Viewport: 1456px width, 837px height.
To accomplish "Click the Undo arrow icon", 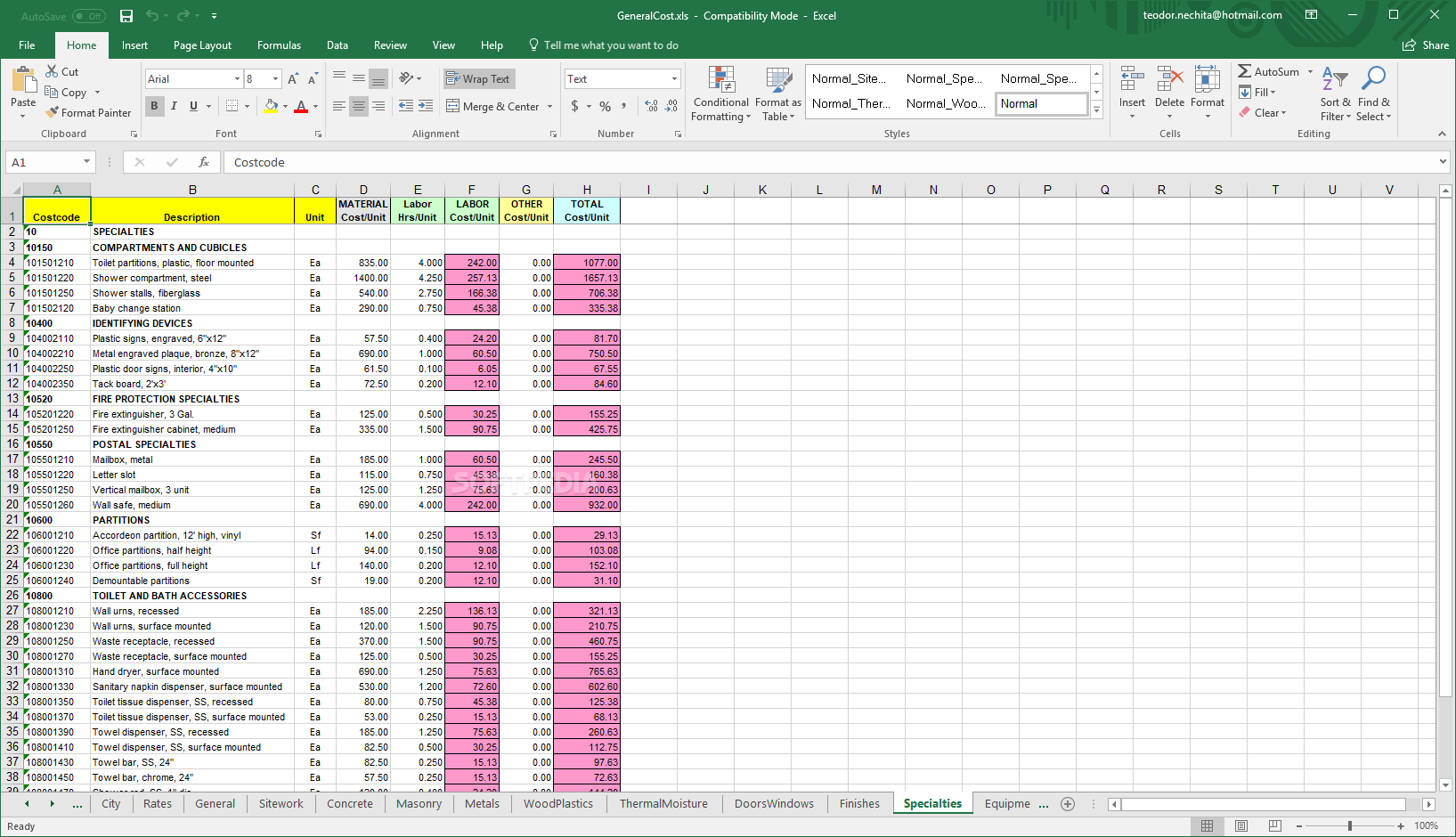I will coord(152,16).
